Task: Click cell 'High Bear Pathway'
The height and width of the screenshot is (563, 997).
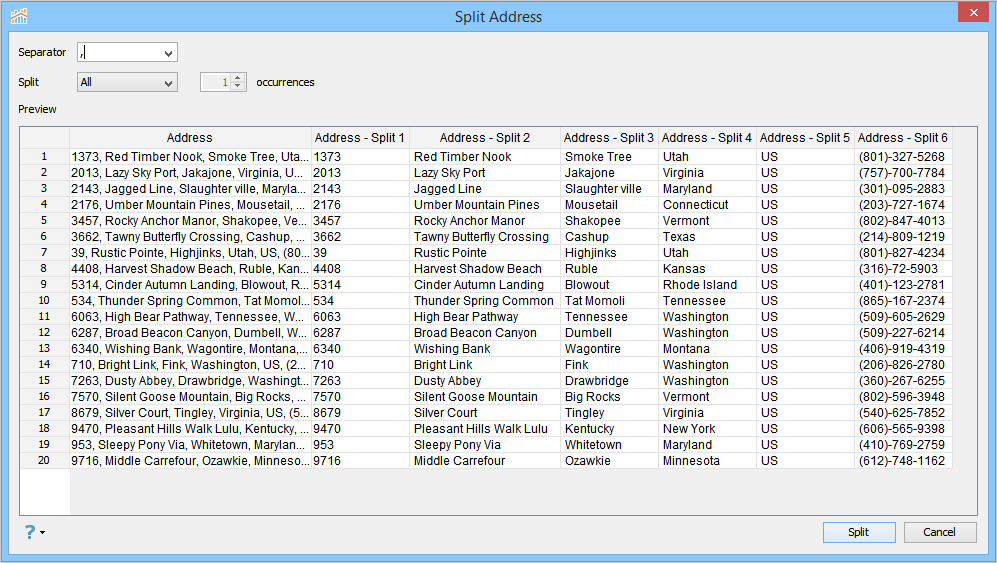Action: coord(485,317)
